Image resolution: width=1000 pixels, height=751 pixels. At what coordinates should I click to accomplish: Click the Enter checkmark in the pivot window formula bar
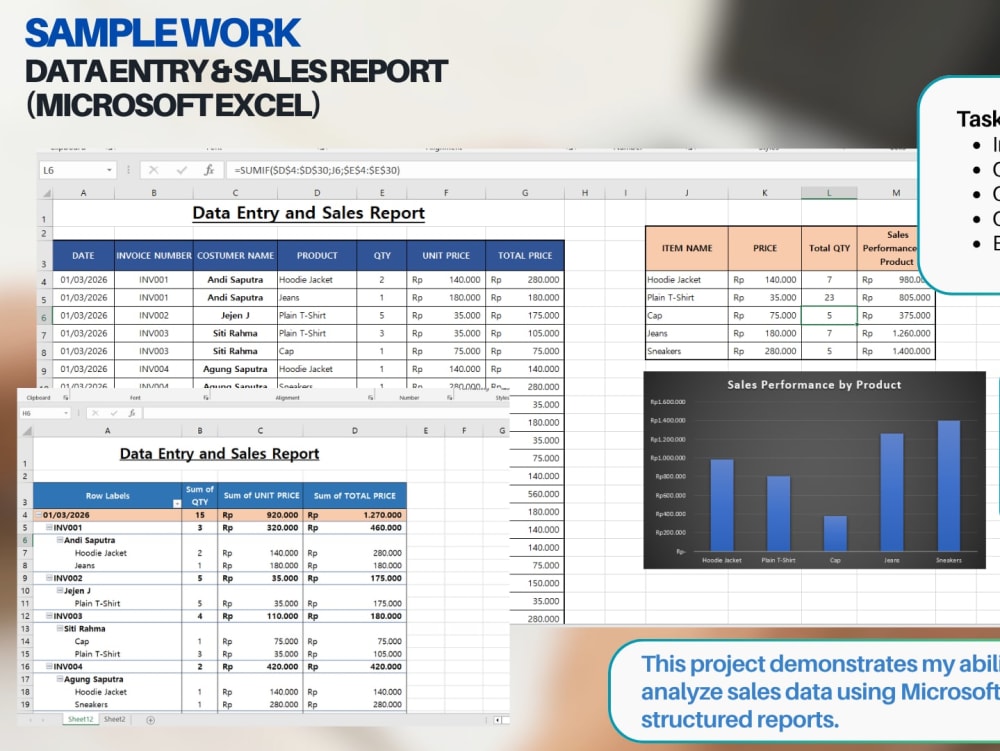point(114,413)
